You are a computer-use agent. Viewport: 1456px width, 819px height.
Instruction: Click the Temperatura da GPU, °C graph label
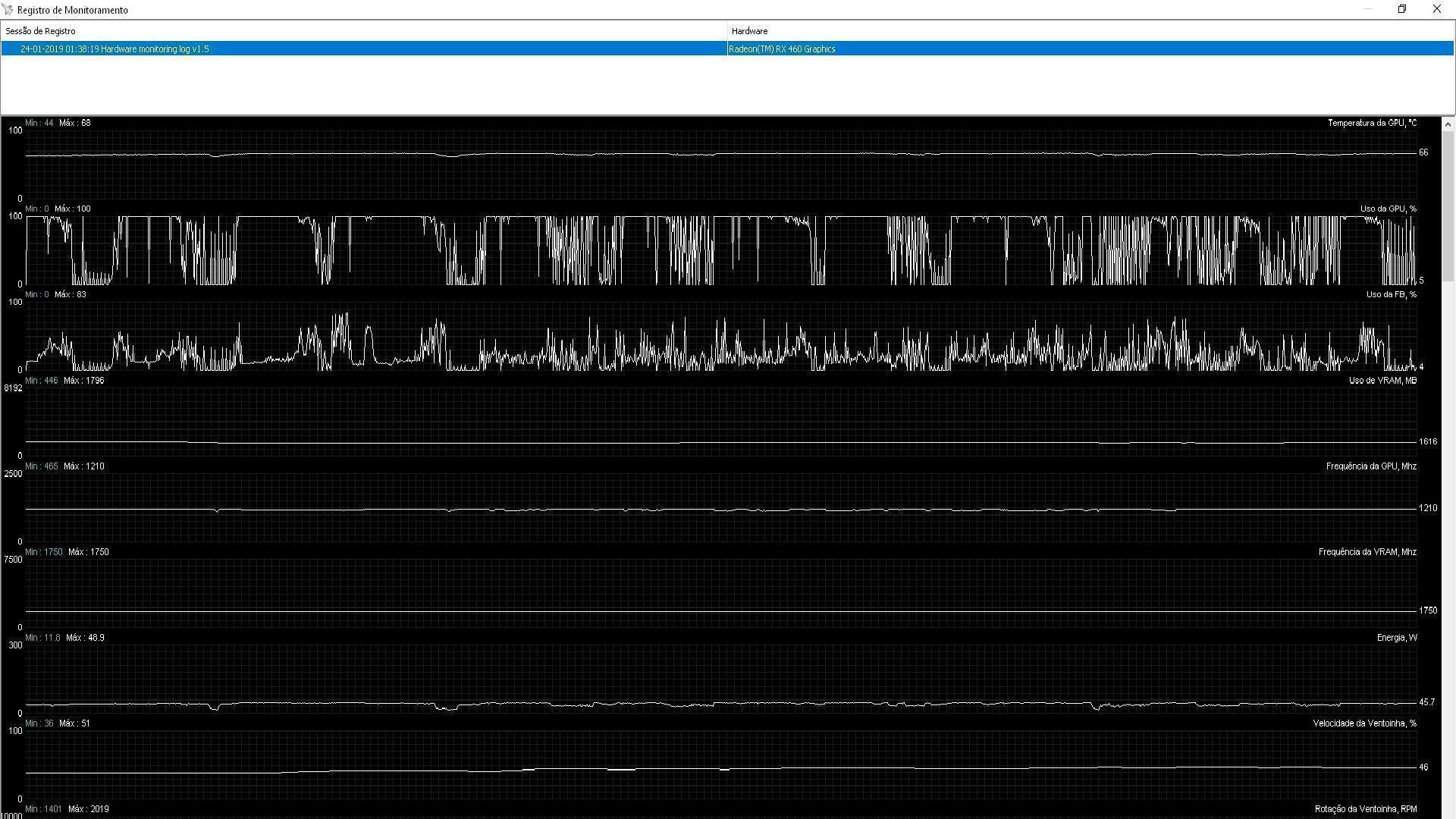click(1372, 123)
